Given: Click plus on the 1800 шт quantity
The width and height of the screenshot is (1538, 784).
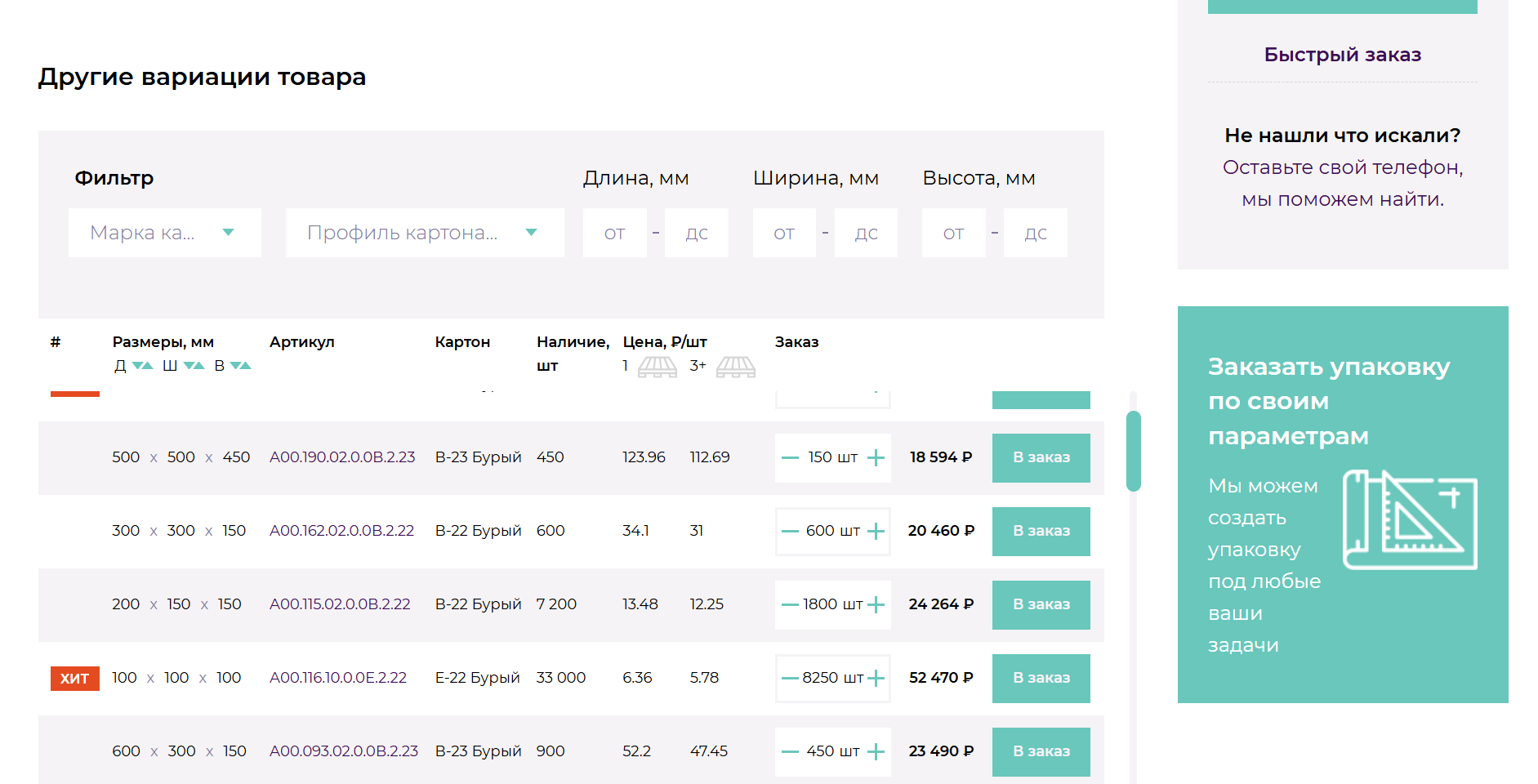Looking at the screenshot, I should coord(876,605).
